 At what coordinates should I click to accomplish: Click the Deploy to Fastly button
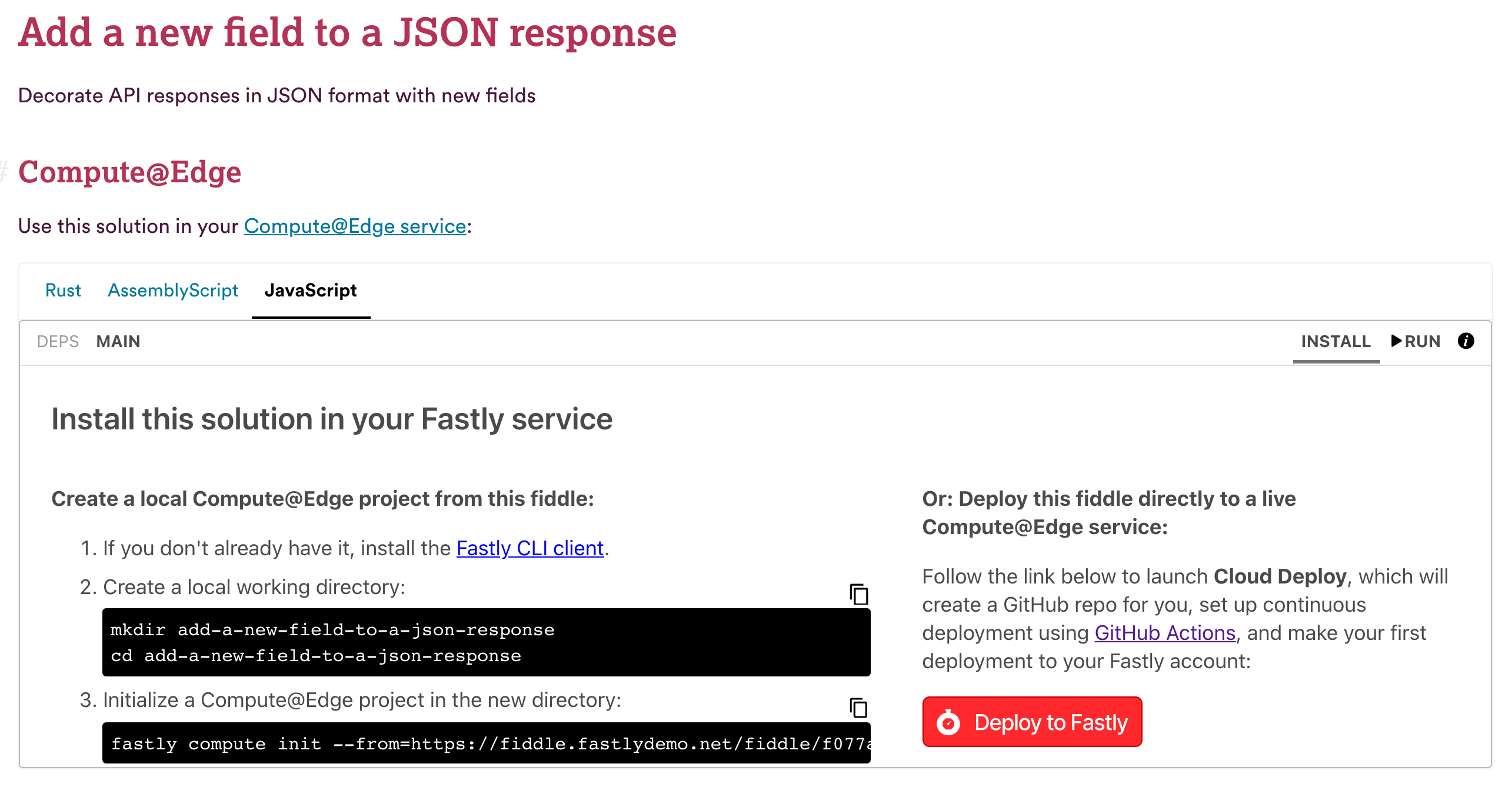tap(1032, 722)
